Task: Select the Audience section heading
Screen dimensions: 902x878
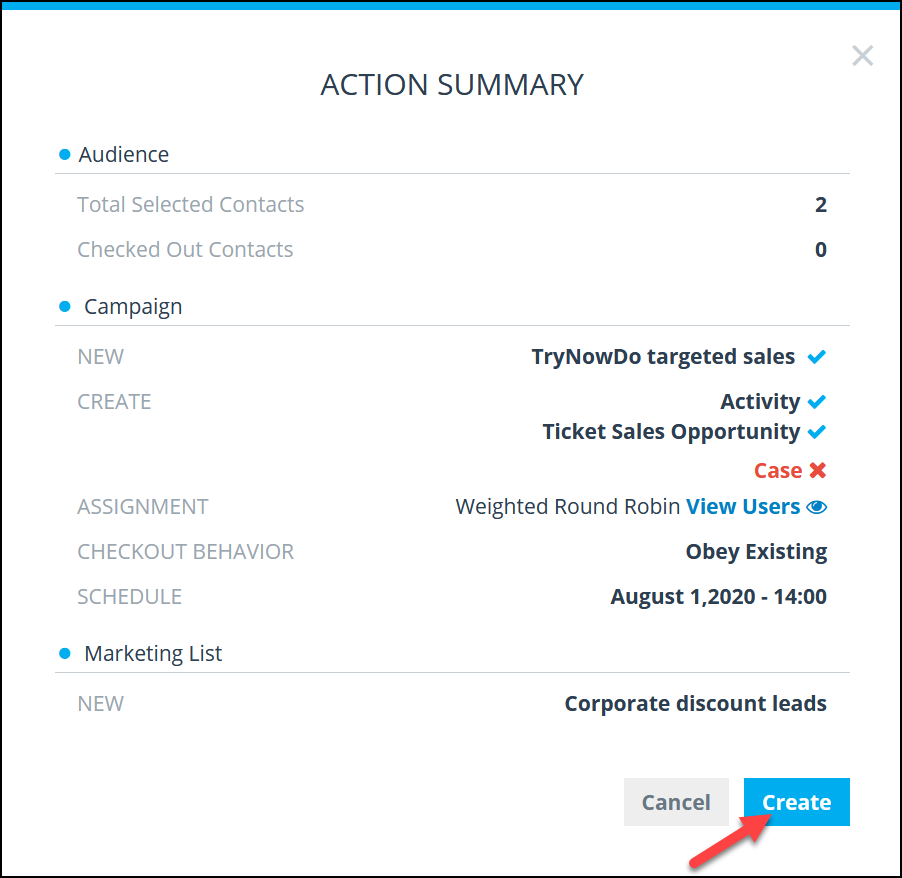Action: (124, 154)
